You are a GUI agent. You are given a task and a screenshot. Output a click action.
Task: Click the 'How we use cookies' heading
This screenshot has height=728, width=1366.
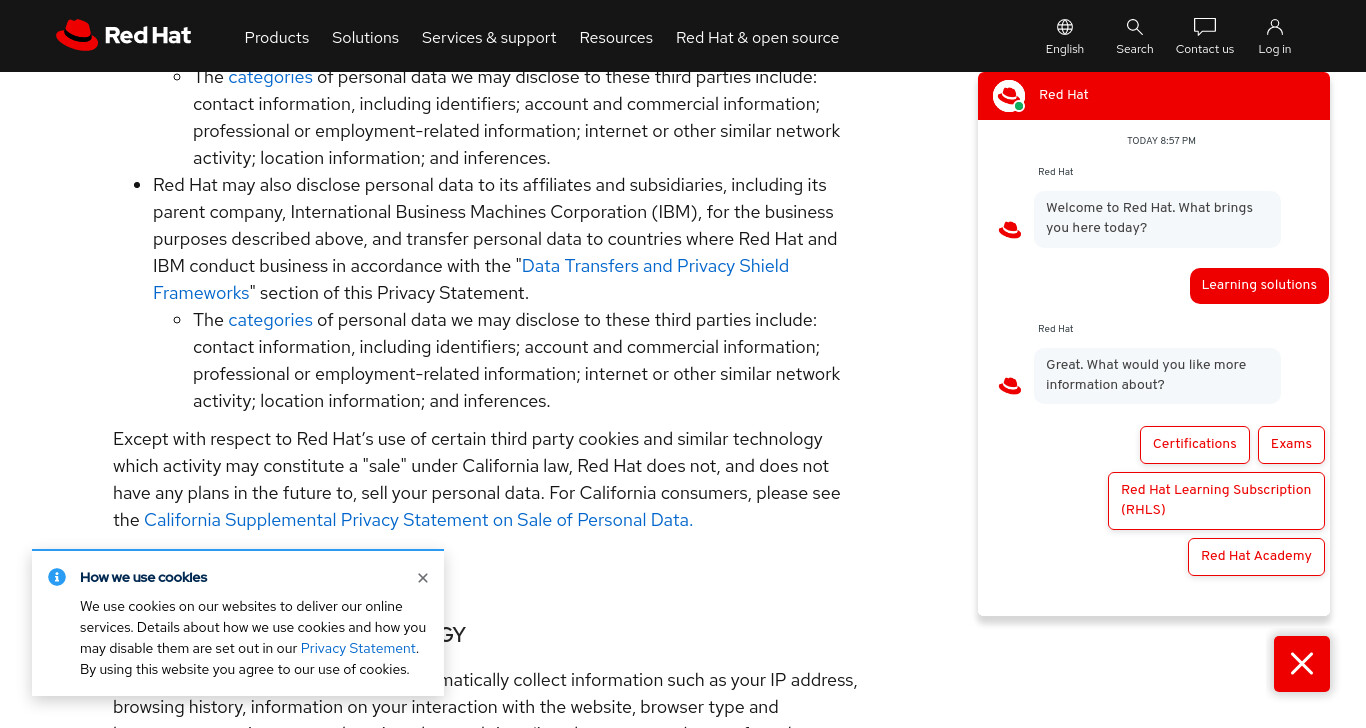144,577
